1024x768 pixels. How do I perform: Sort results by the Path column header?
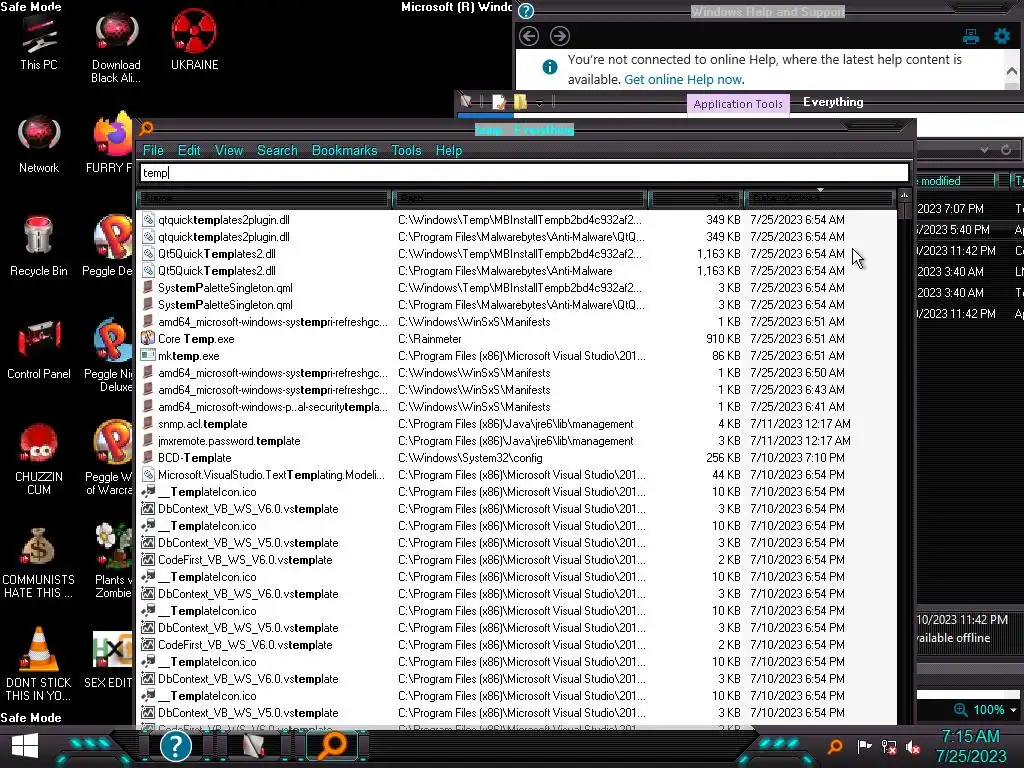(519, 197)
